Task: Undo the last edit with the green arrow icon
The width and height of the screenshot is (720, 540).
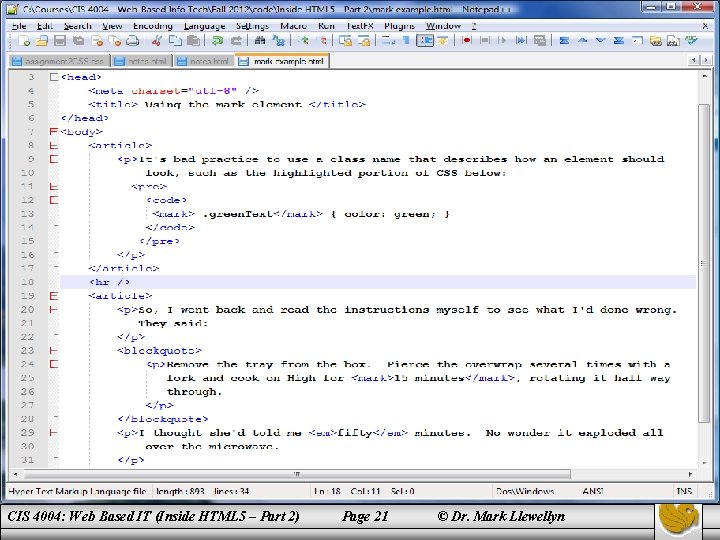Action: pos(217,41)
